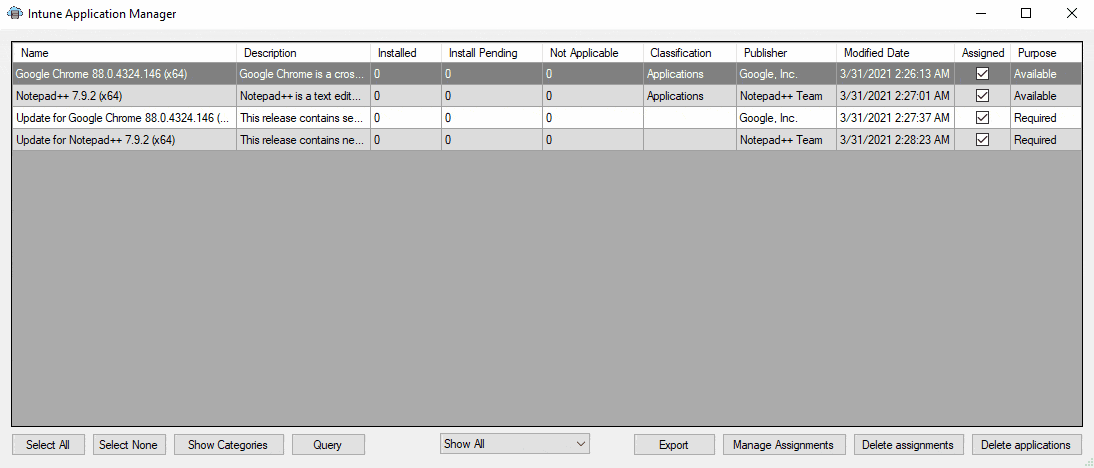This screenshot has height=468, width=1094.
Task: Click modified date 3/31/2021 2:26:13 AM
Action: [x=894, y=74]
